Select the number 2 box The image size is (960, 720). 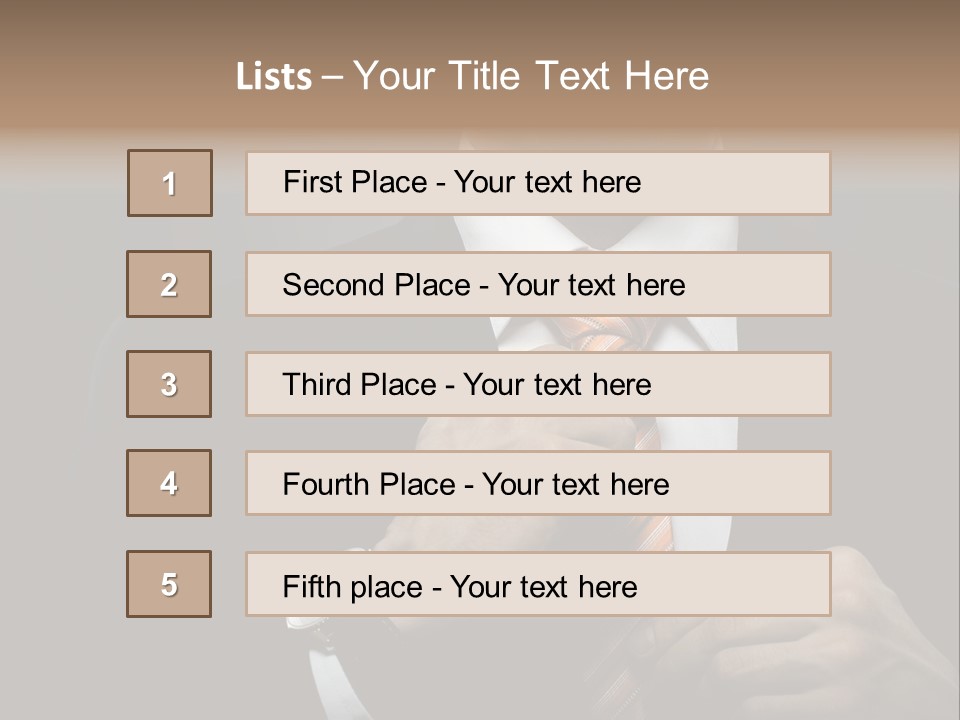(x=169, y=284)
